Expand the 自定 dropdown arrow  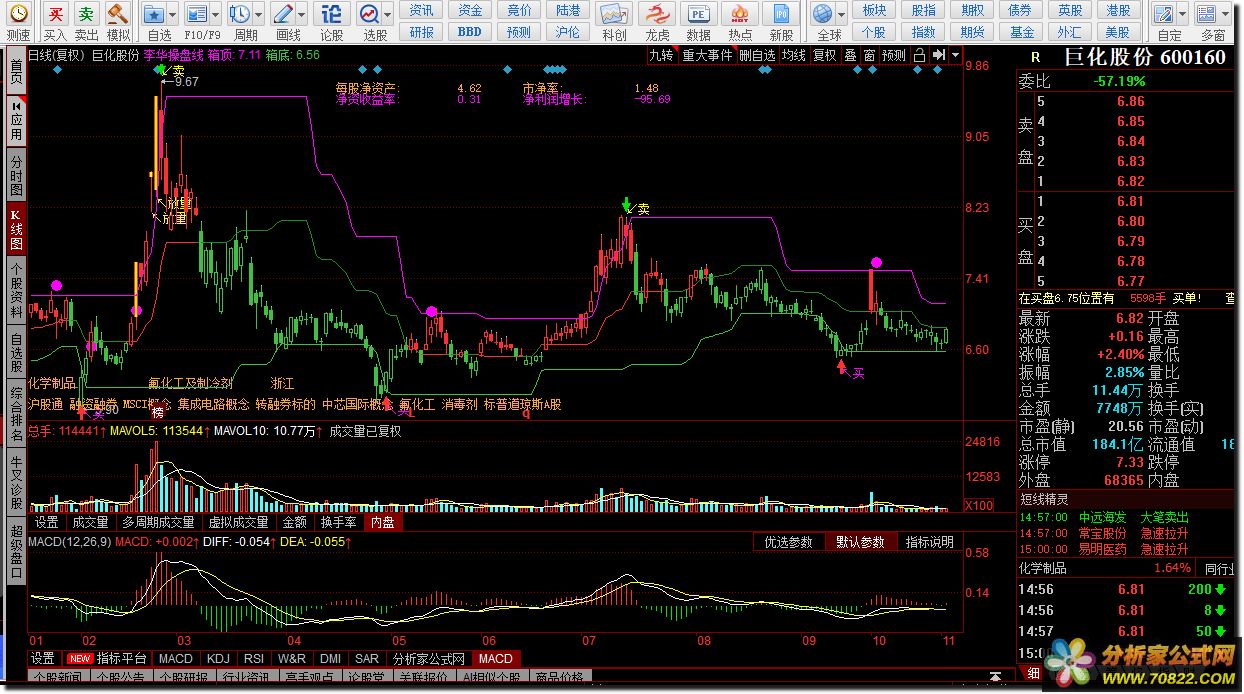pyautogui.click(x=1184, y=14)
